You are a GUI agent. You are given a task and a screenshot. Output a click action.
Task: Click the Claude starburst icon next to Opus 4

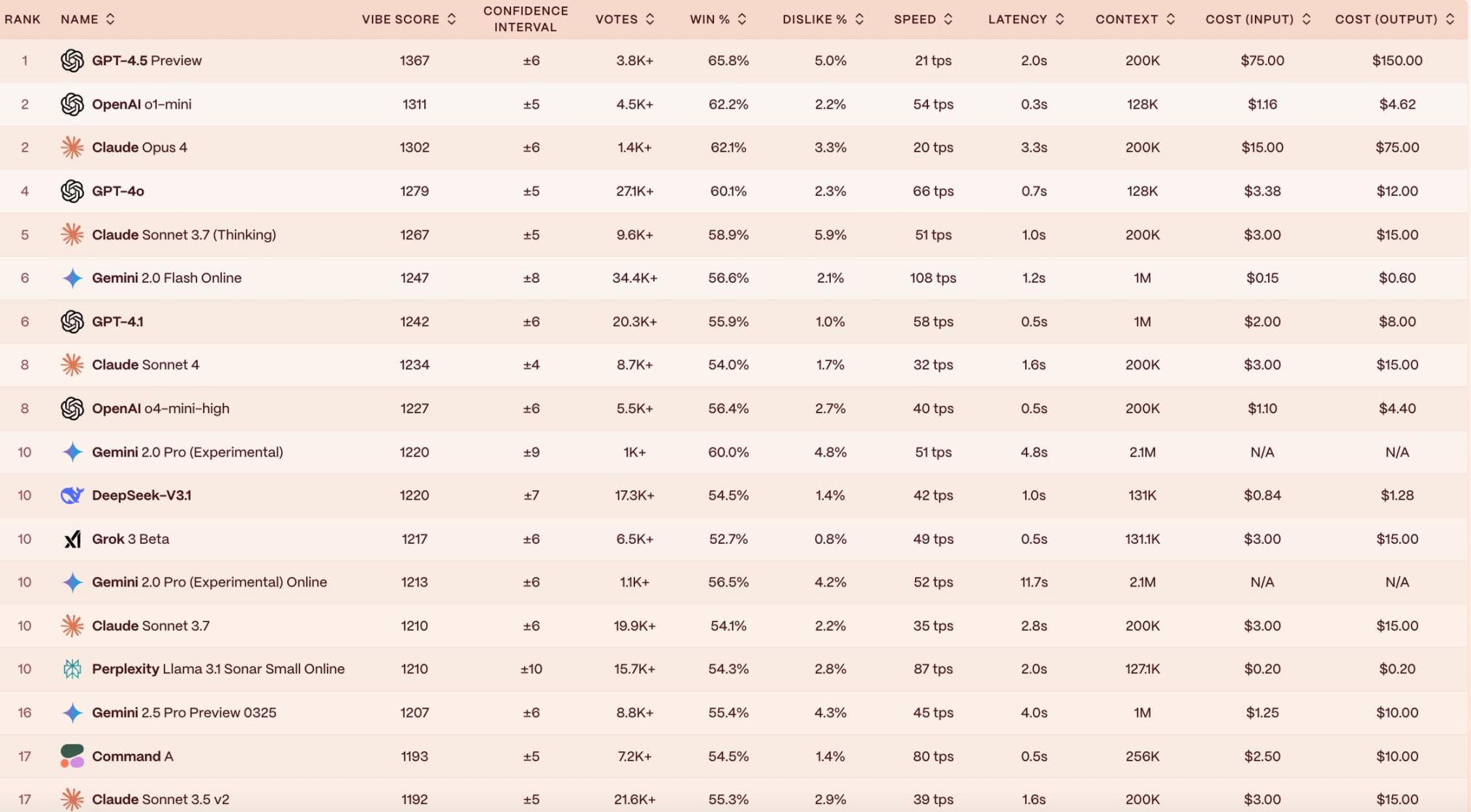pos(72,148)
